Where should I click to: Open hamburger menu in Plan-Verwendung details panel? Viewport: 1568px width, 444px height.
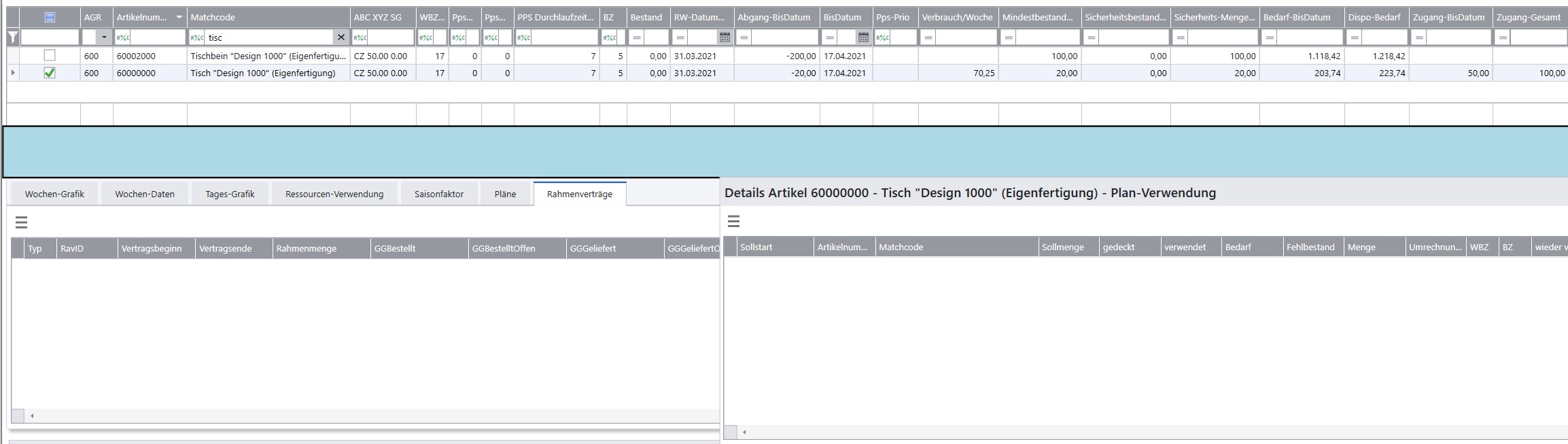tap(733, 221)
